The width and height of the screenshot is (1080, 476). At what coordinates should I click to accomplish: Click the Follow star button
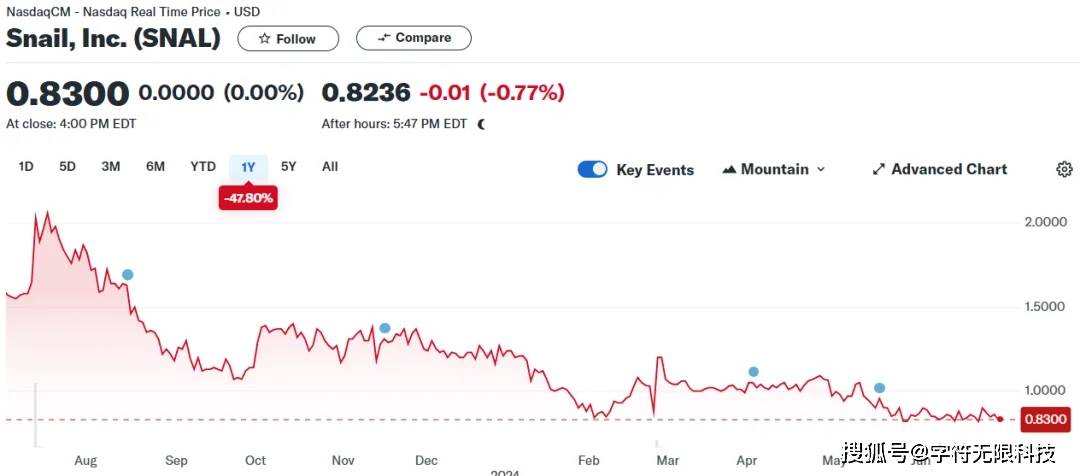click(x=288, y=39)
